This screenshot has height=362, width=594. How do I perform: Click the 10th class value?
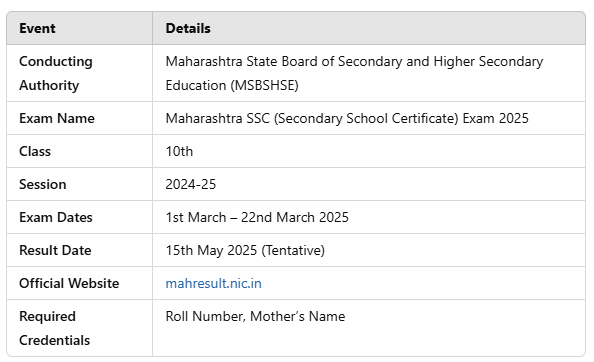(x=179, y=151)
